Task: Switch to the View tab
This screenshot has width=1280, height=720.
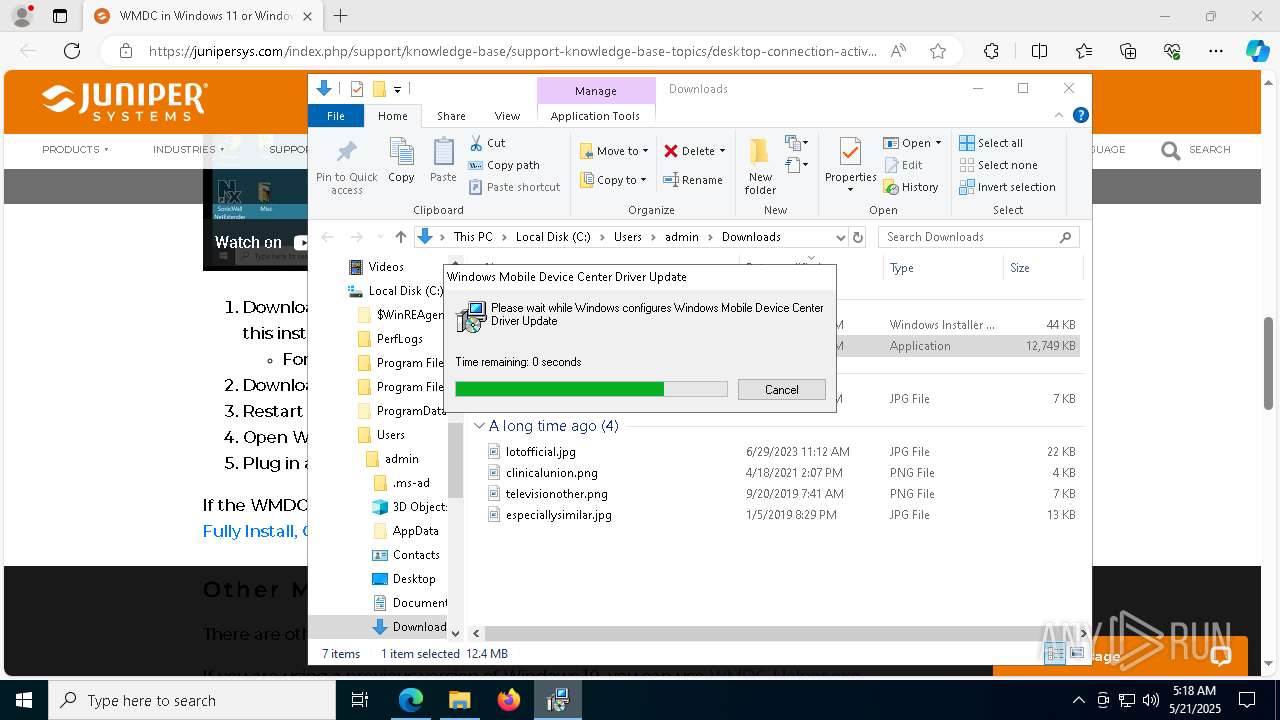Action: (507, 116)
